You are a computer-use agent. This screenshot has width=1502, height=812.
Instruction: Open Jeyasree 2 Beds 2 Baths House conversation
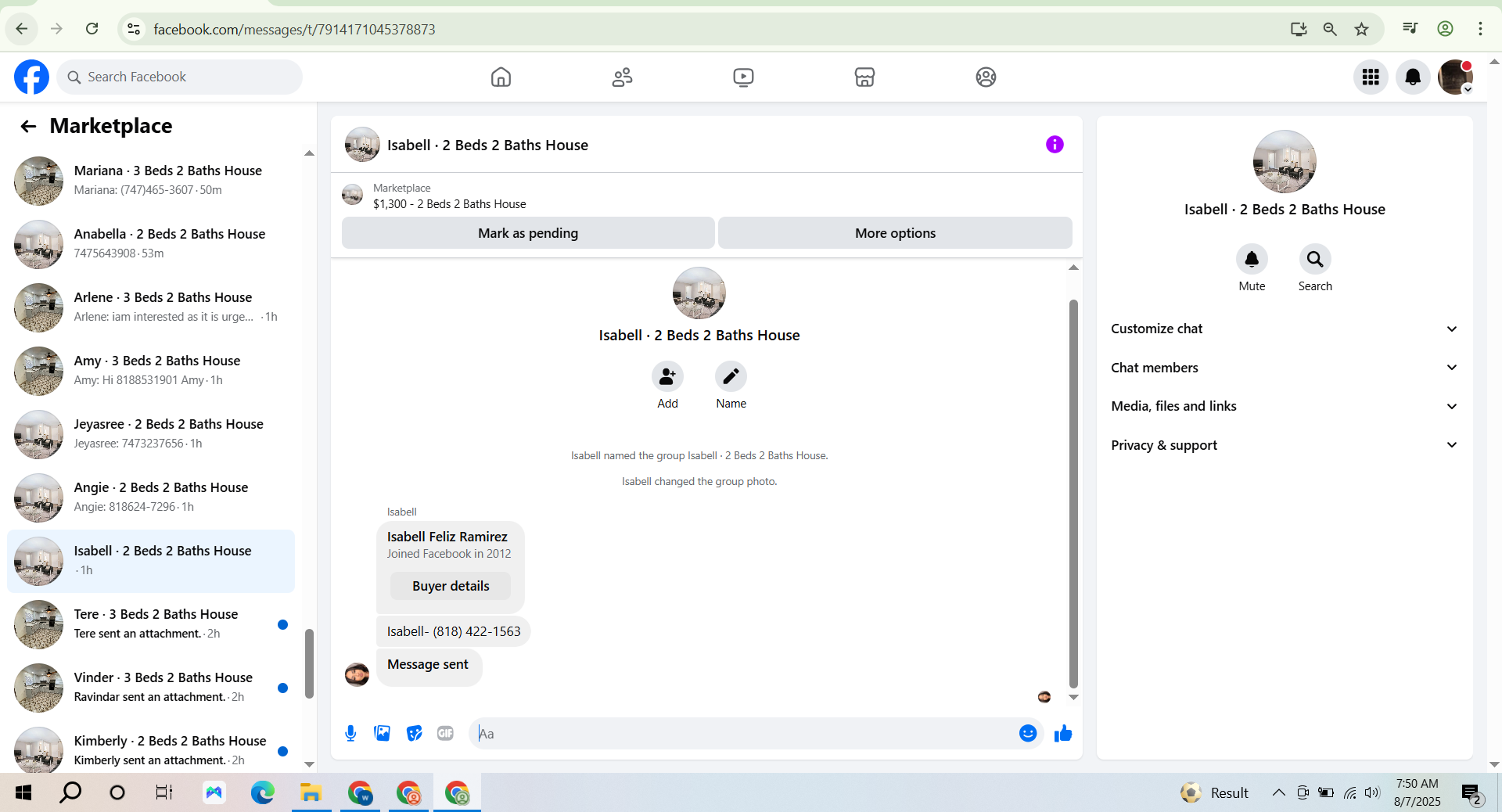pos(151,434)
